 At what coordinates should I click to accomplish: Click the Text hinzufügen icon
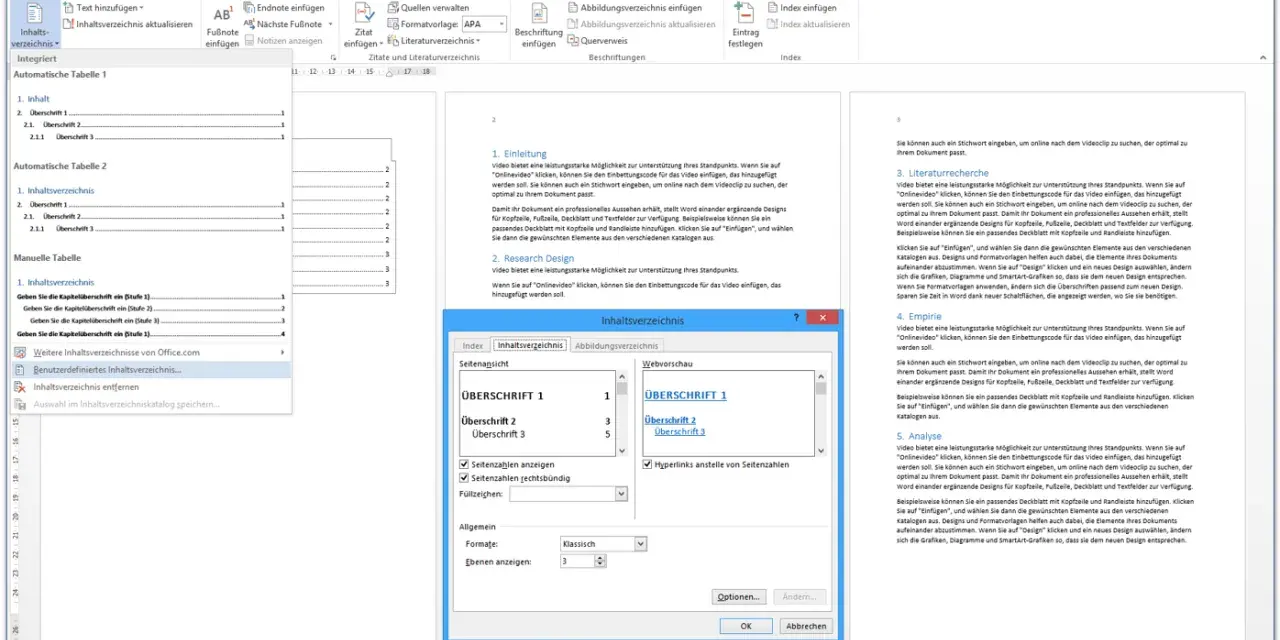[68, 7]
